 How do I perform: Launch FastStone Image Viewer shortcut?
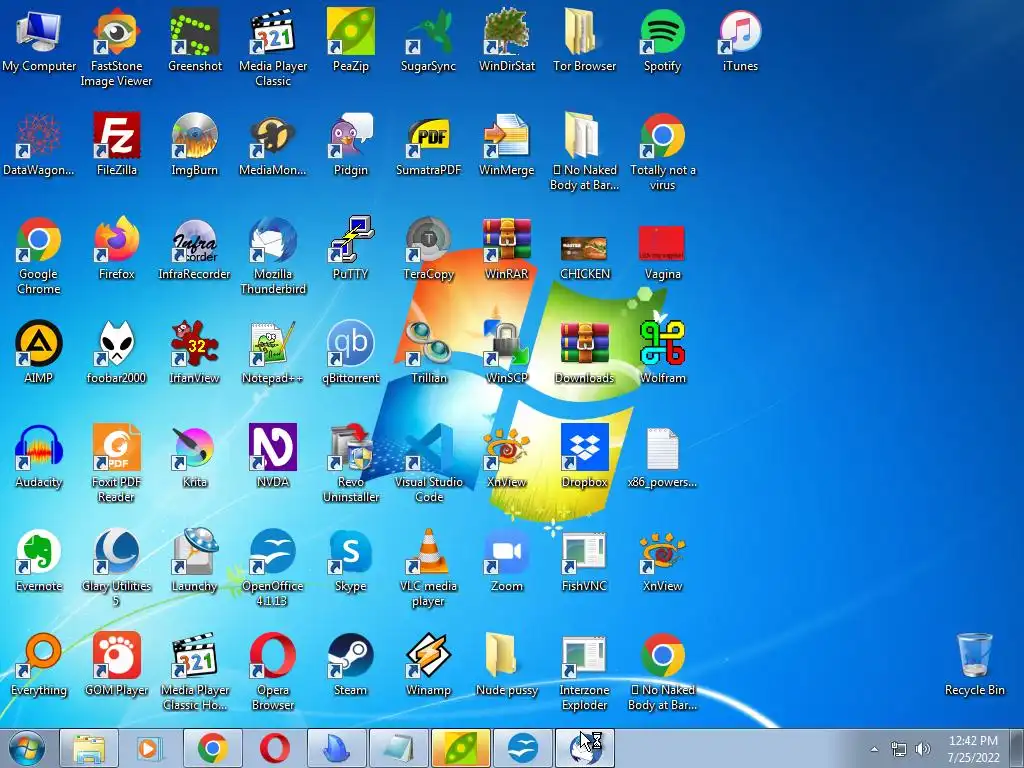116,47
